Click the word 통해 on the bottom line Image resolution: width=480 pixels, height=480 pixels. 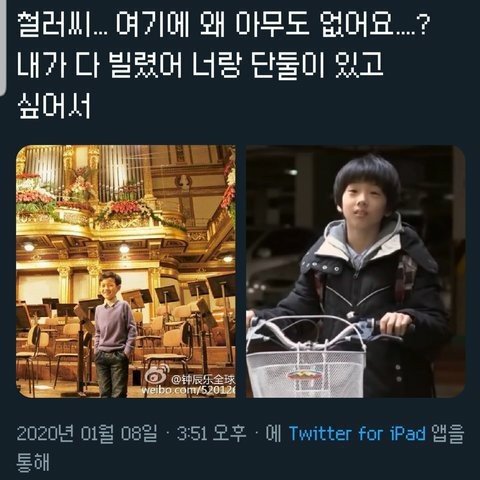[x=33, y=462]
